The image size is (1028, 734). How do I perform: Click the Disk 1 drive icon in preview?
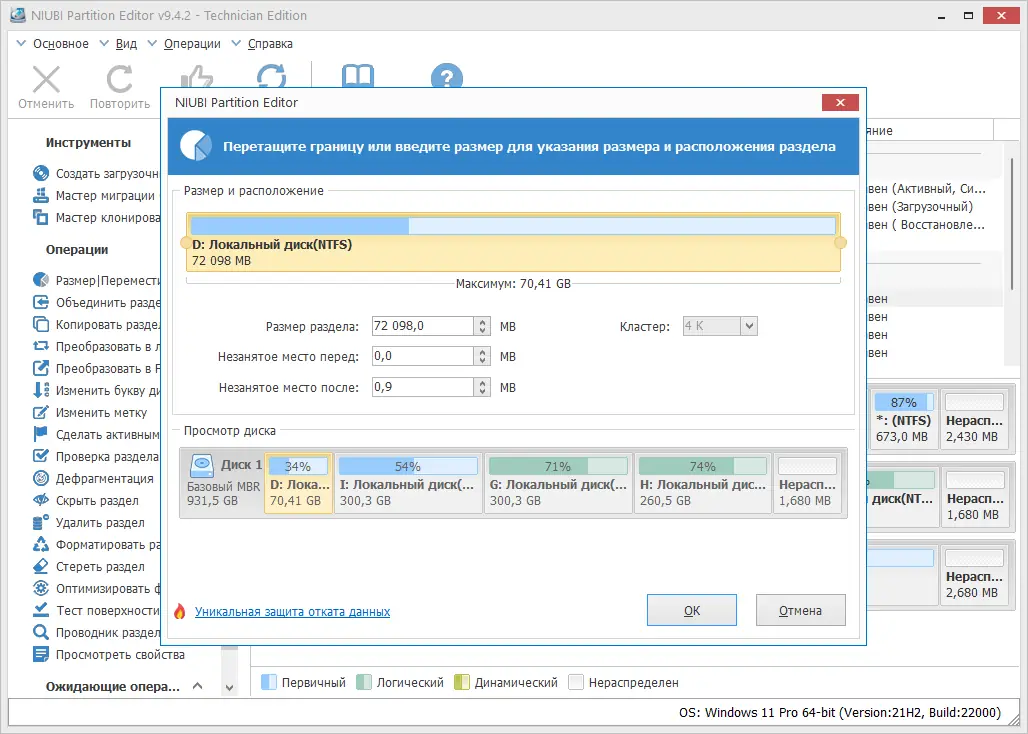pos(201,466)
